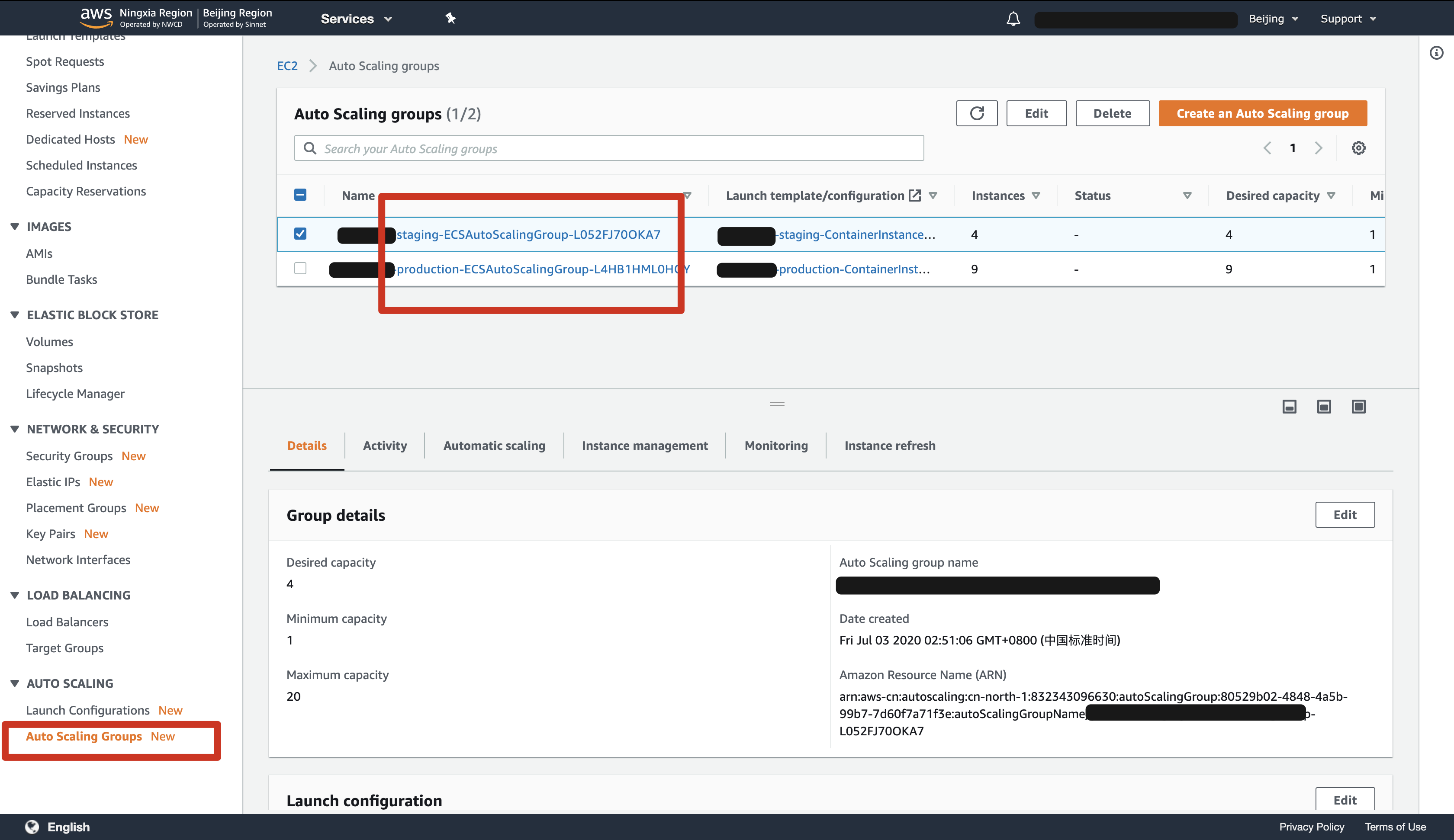1454x840 pixels.
Task: Toggle the select-all header checkbox
Action: [x=300, y=195]
